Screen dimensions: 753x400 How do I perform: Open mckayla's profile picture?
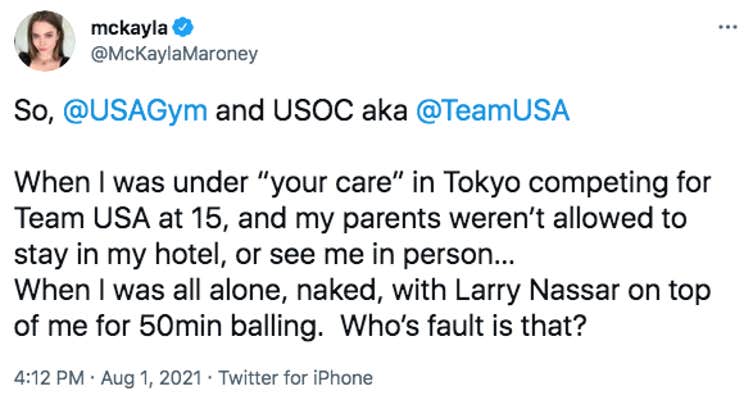tap(40, 40)
